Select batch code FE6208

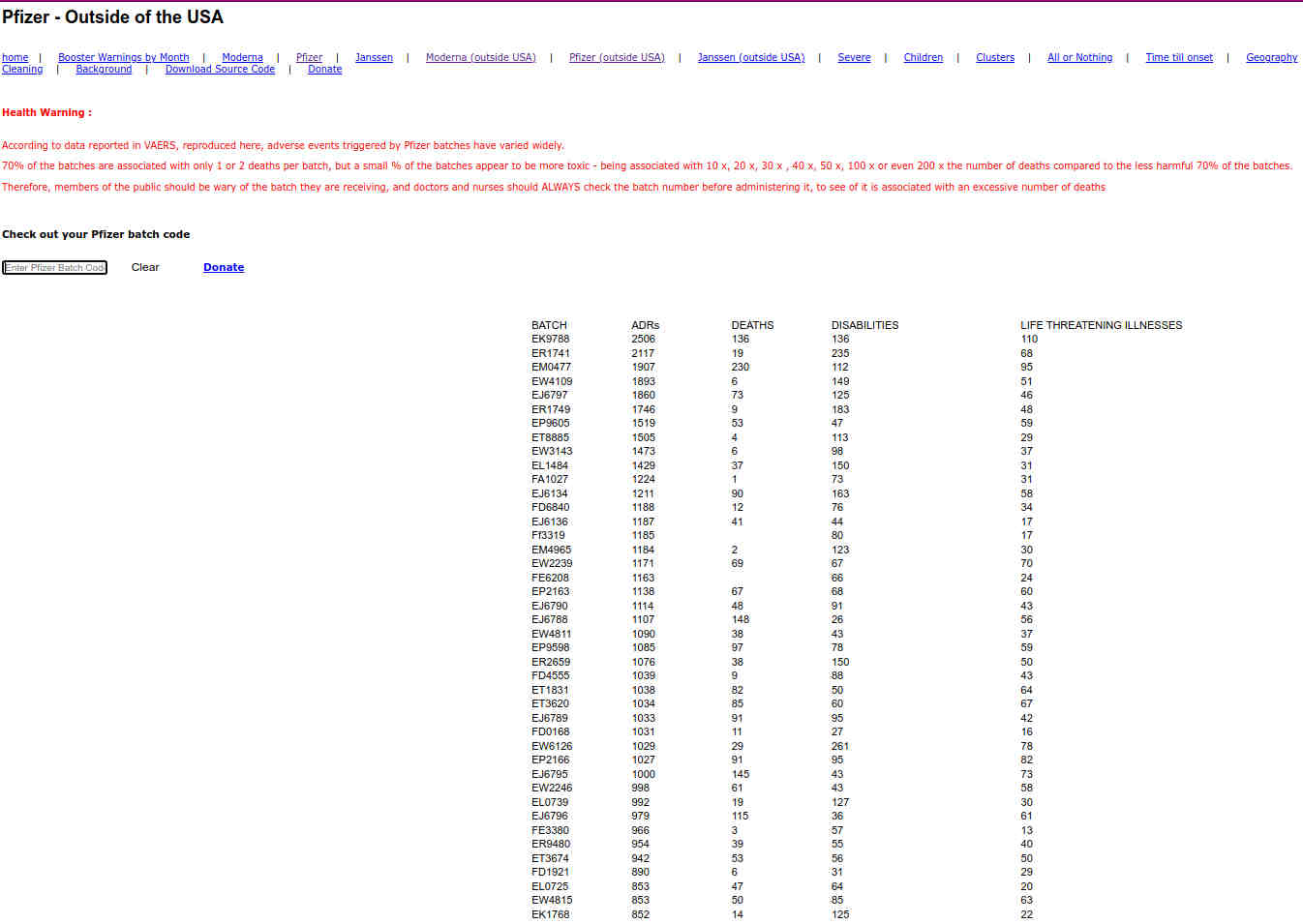pyautogui.click(x=551, y=579)
